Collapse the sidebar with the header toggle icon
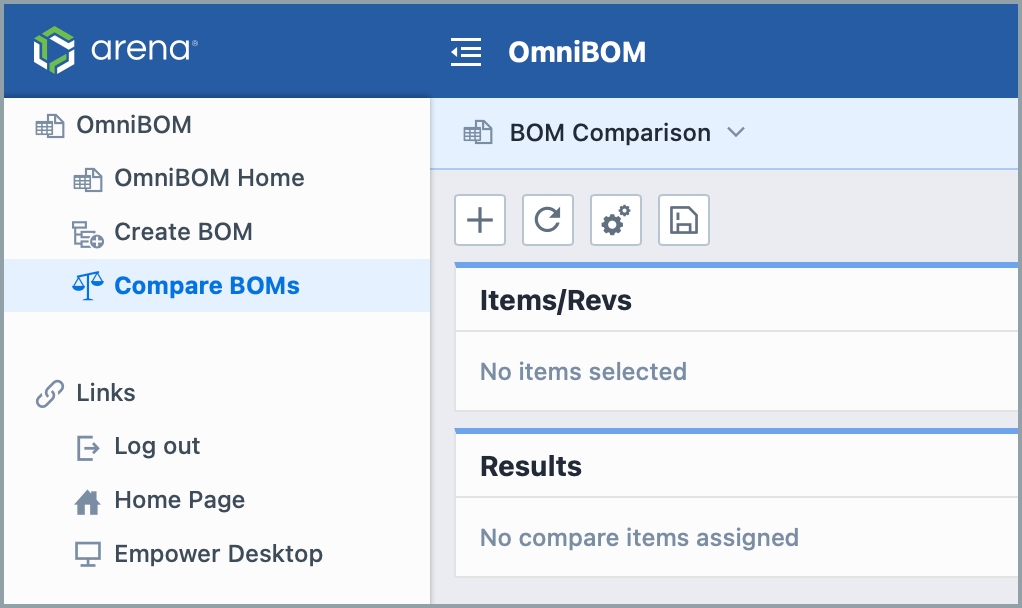Image resolution: width=1022 pixels, height=608 pixels. tap(466, 50)
